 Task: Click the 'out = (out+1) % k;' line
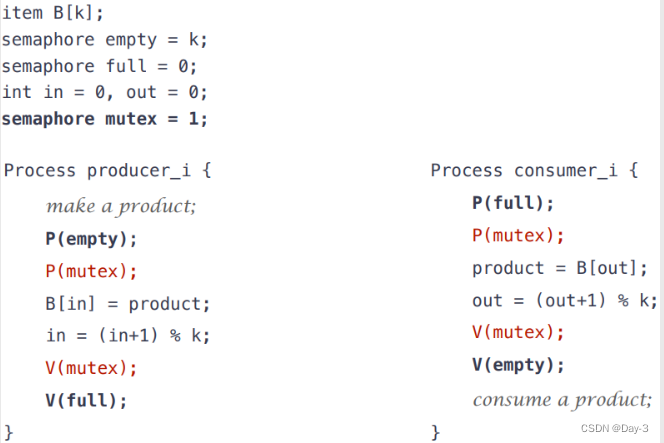click(565, 300)
